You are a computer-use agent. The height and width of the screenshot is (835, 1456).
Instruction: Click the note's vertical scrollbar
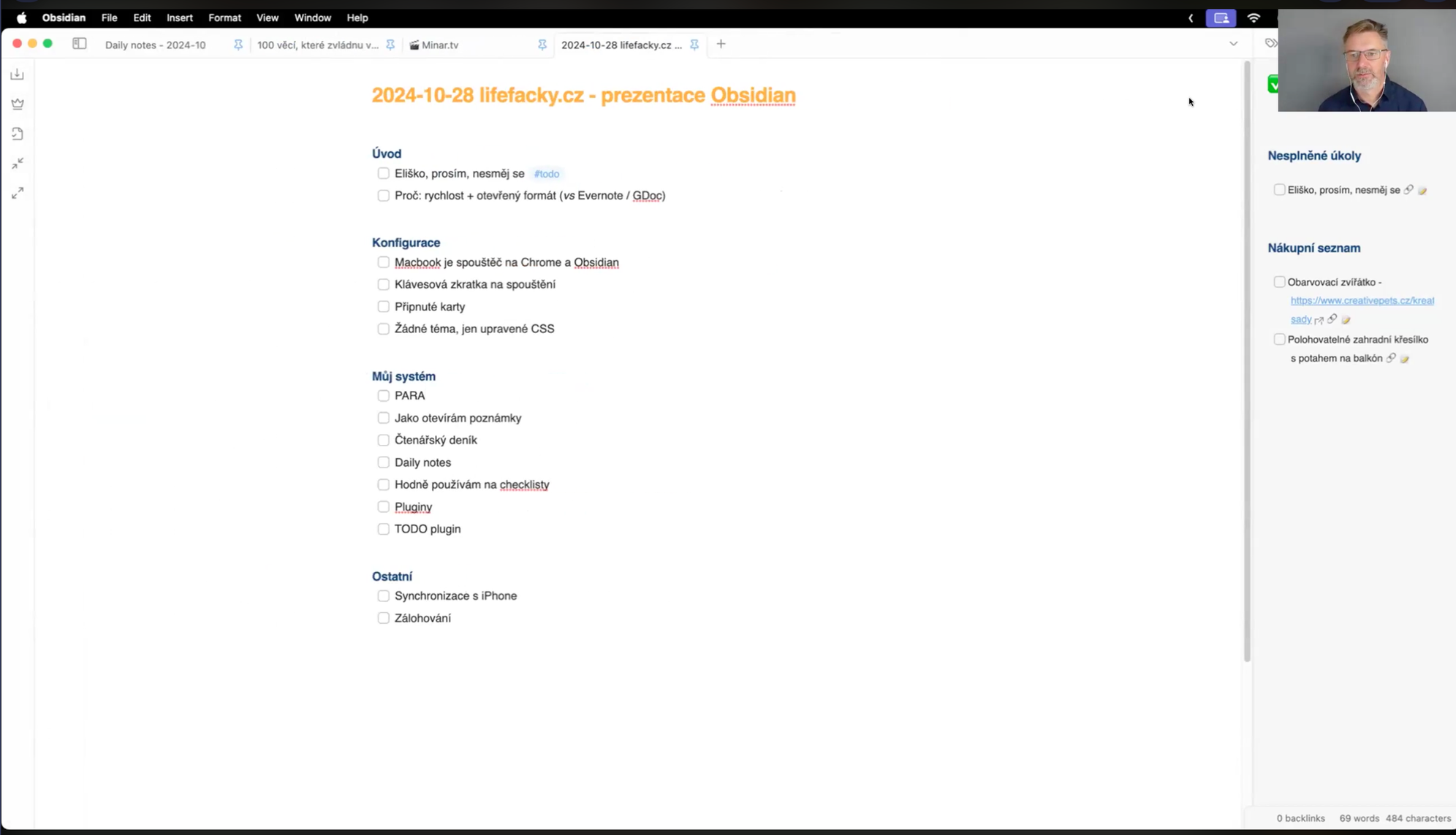(1247, 362)
